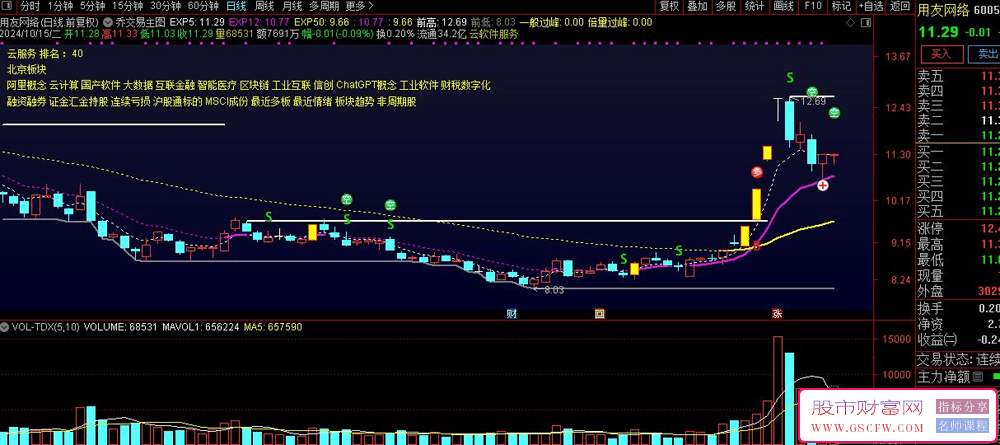
Task: Switch to the 60分钟 period
Action: 203,6
